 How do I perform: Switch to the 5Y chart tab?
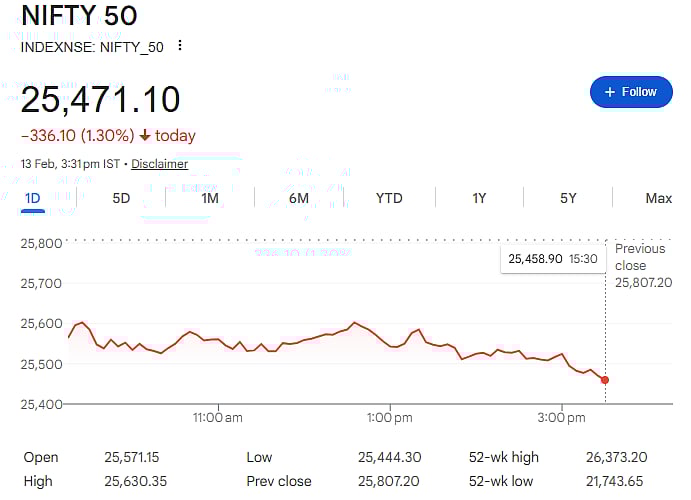tap(568, 198)
